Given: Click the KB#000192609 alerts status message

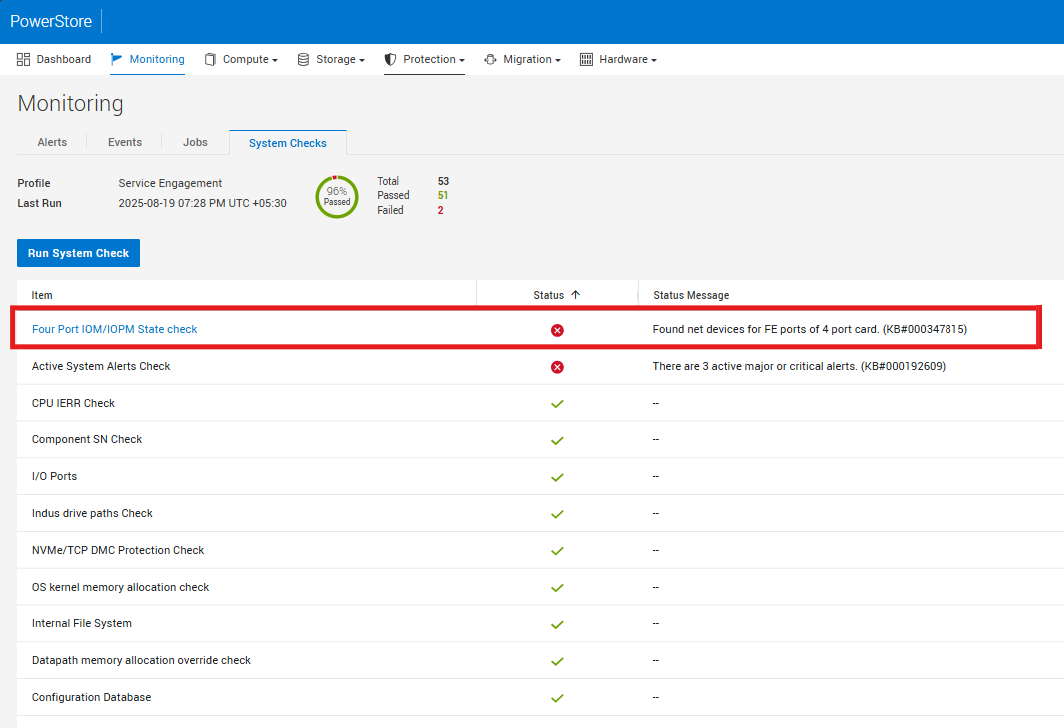Looking at the screenshot, I should (x=799, y=366).
